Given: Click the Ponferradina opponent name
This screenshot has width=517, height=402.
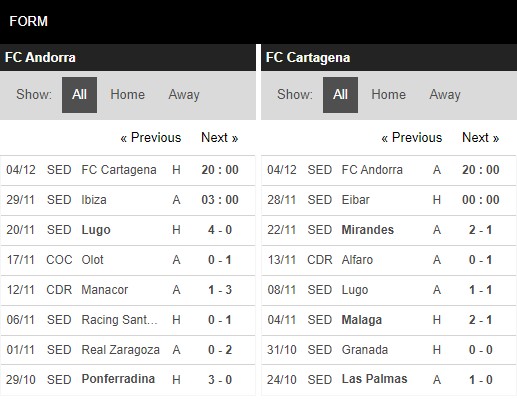Looking at the screenshot, I should pos(118,379).
